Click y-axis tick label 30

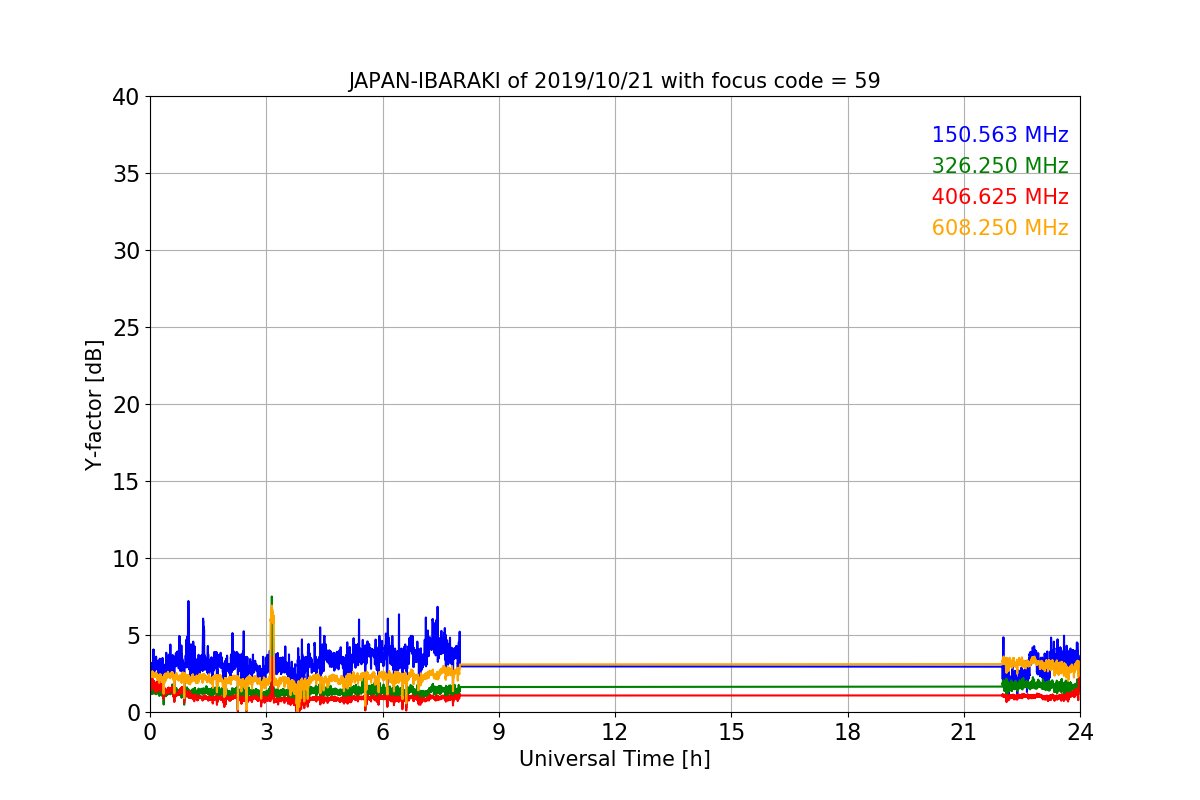pyautogui.click(x=126, y=251)
